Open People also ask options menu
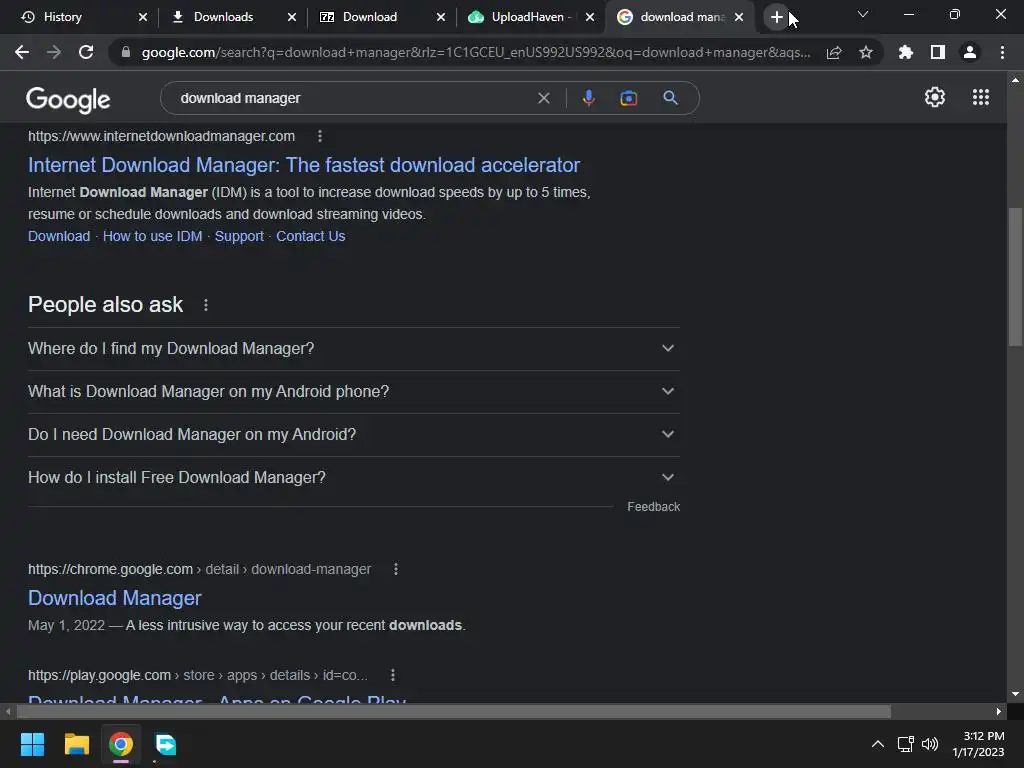Screen dimensions: 1024x768 click(x=206, y=305)
